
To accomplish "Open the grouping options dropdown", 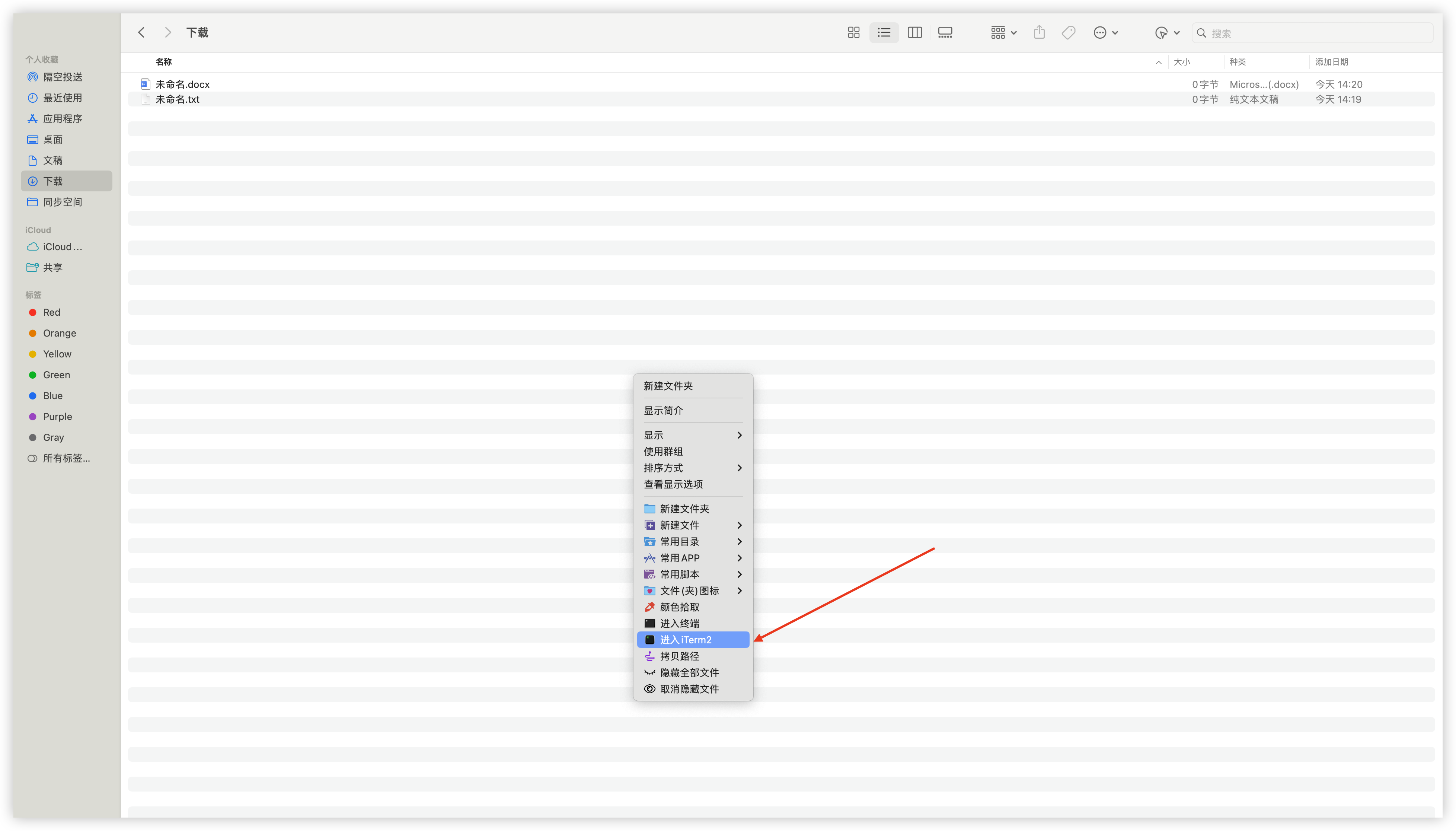I will tap(1003, 32).
